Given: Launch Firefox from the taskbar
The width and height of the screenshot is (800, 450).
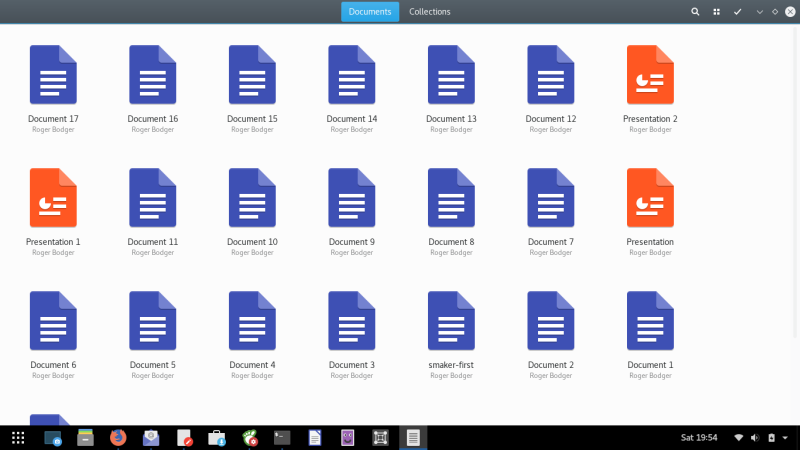Looking at the screenshot, I should [x=118, y=438].
